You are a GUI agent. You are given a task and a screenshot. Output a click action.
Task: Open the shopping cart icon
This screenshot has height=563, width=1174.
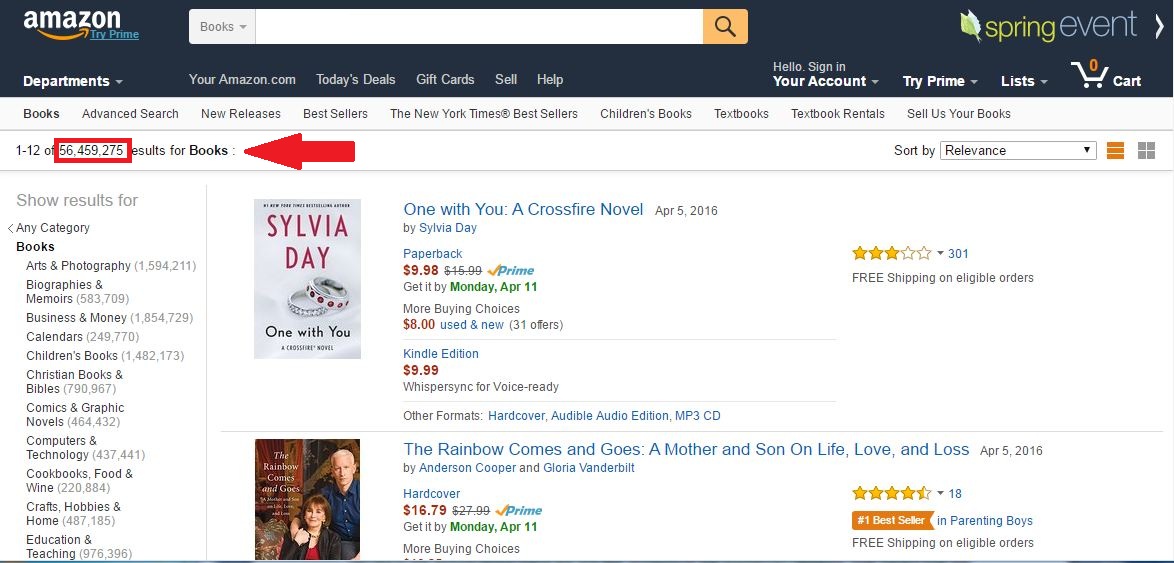point(1104,76)
